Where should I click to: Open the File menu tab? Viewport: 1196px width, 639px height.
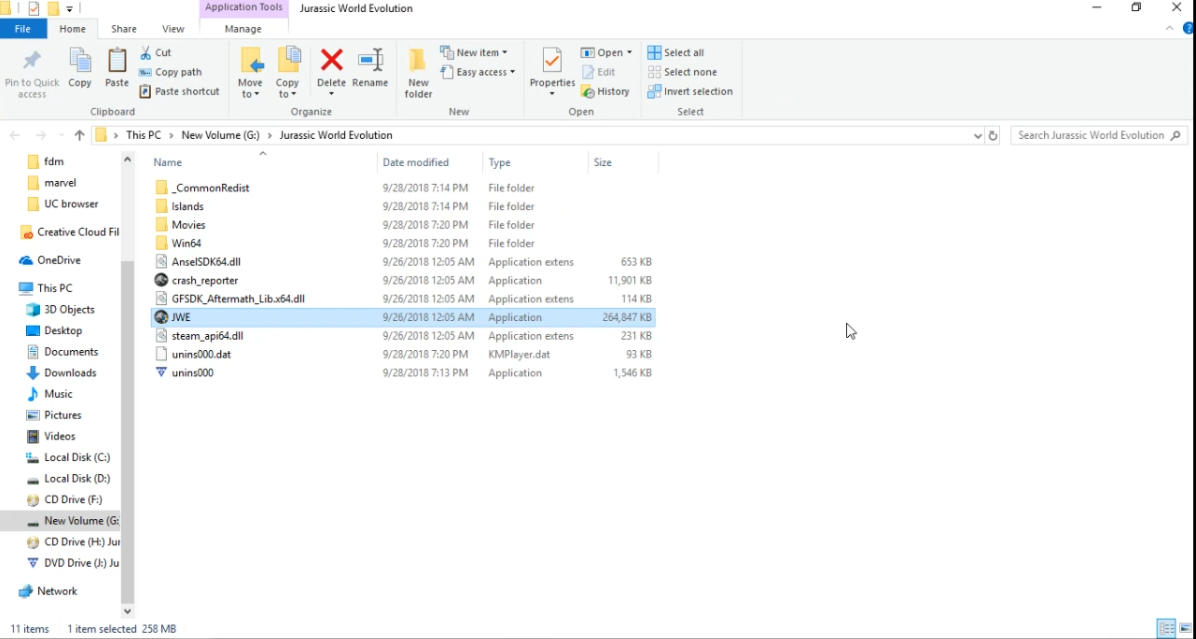pos(23,29)
